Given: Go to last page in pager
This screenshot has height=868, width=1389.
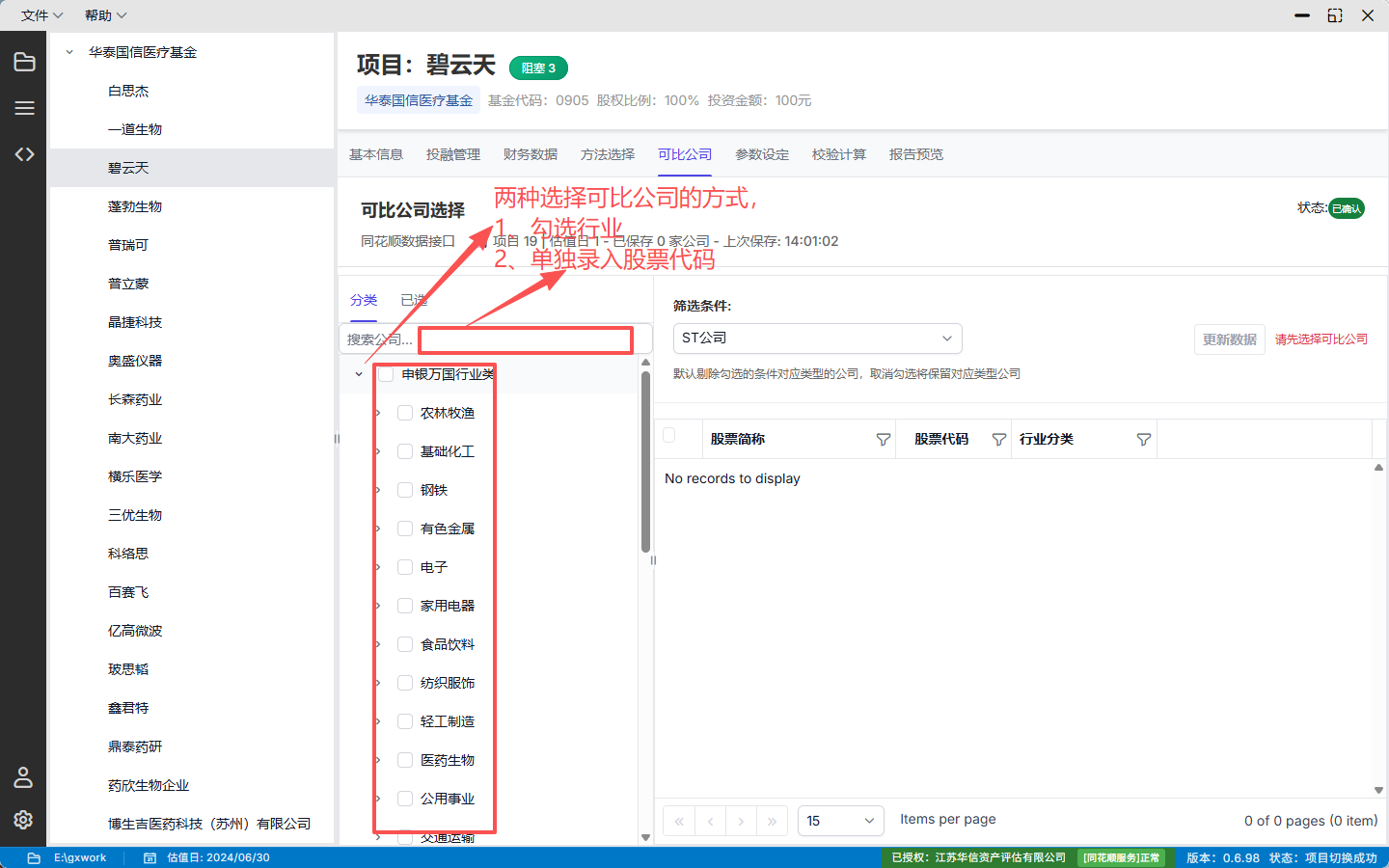Looking at the screenshot, I should (x=772, y=821).
